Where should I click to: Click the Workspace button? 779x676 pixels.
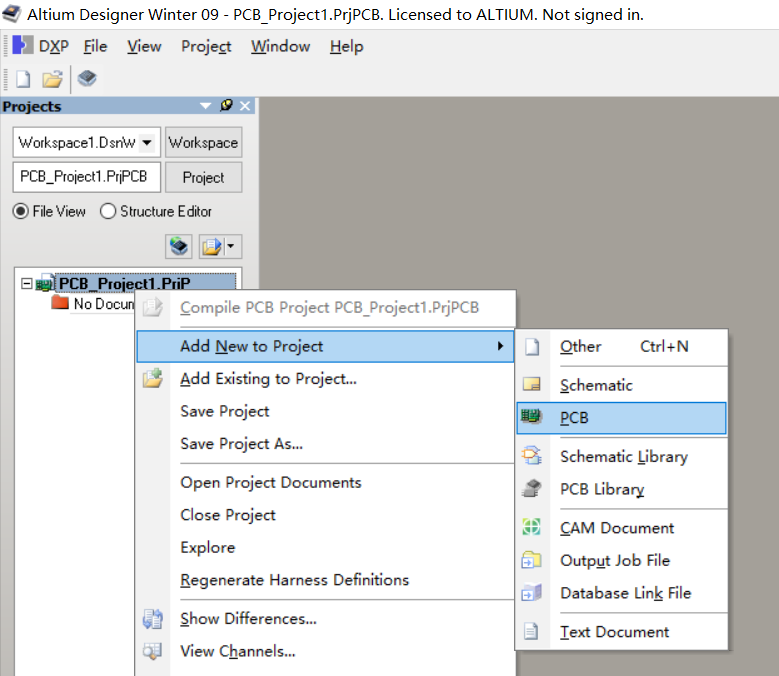203,143
